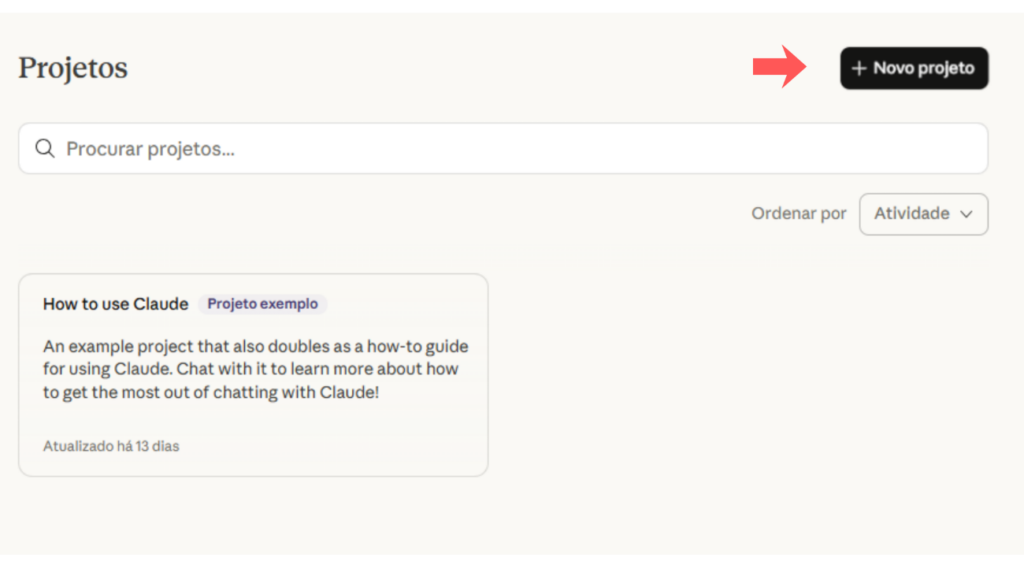Click the "Novo projeto" text label

923,69
